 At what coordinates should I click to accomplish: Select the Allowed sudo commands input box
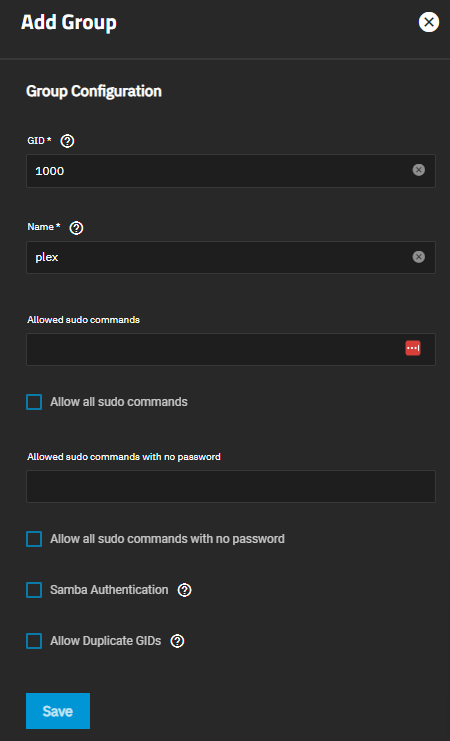[231, 349]
